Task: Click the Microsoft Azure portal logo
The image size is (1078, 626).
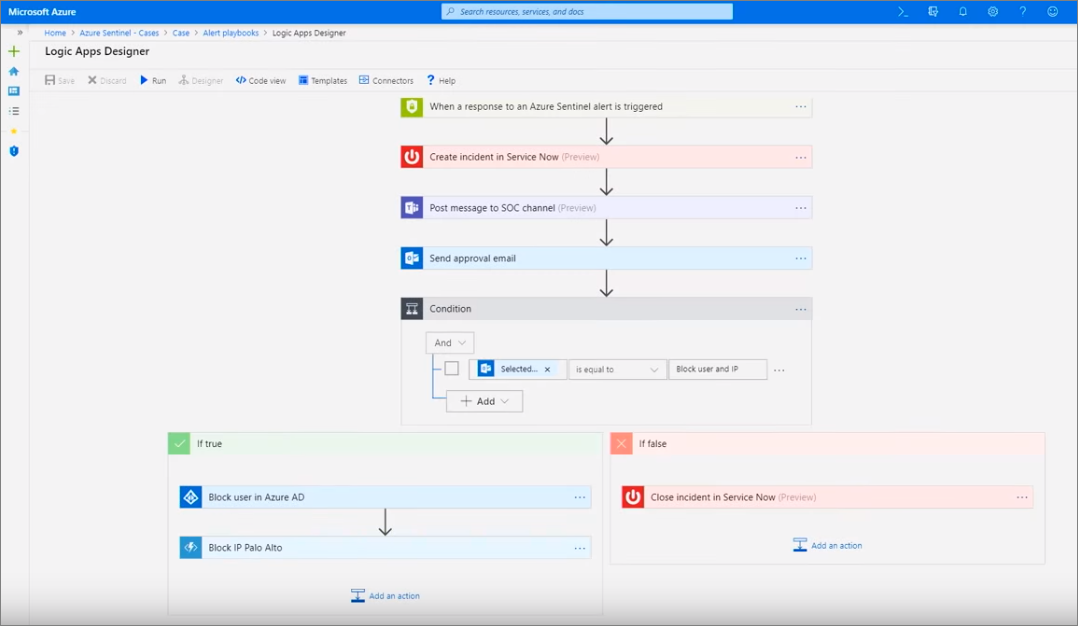Action: pos(42,12)
